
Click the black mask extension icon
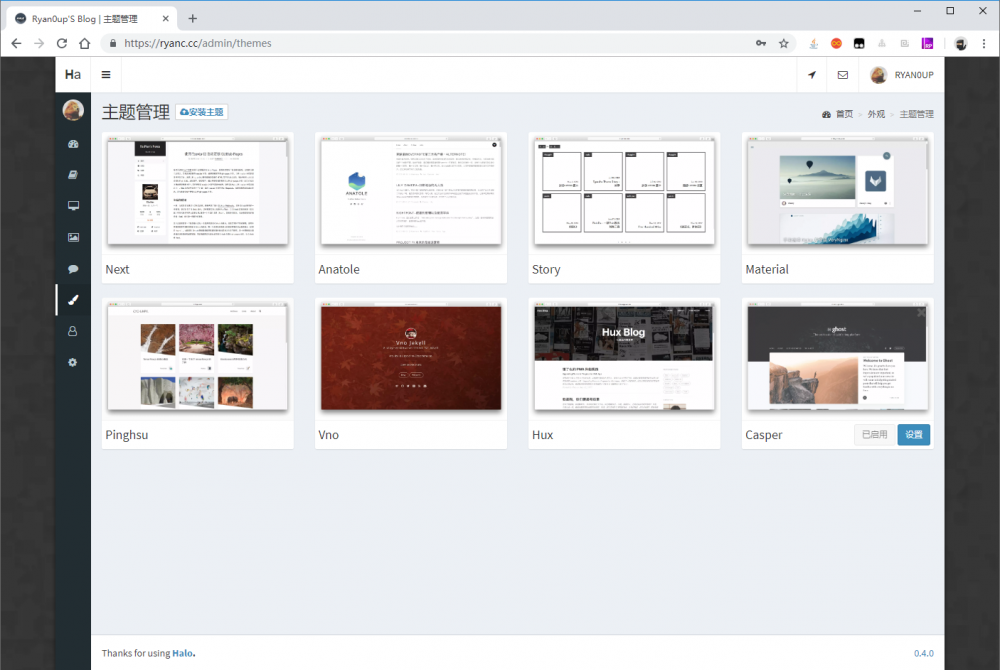pos(859,43)
